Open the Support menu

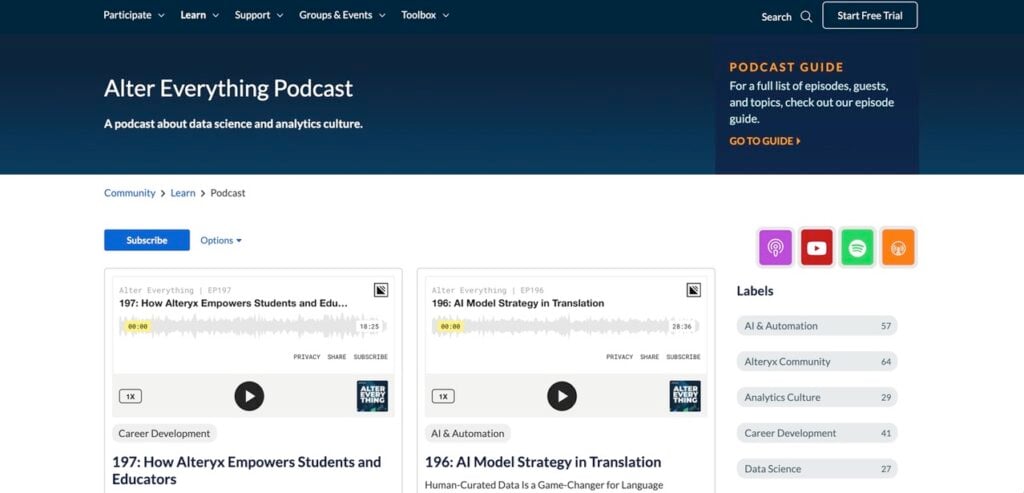tap(258, 15)
